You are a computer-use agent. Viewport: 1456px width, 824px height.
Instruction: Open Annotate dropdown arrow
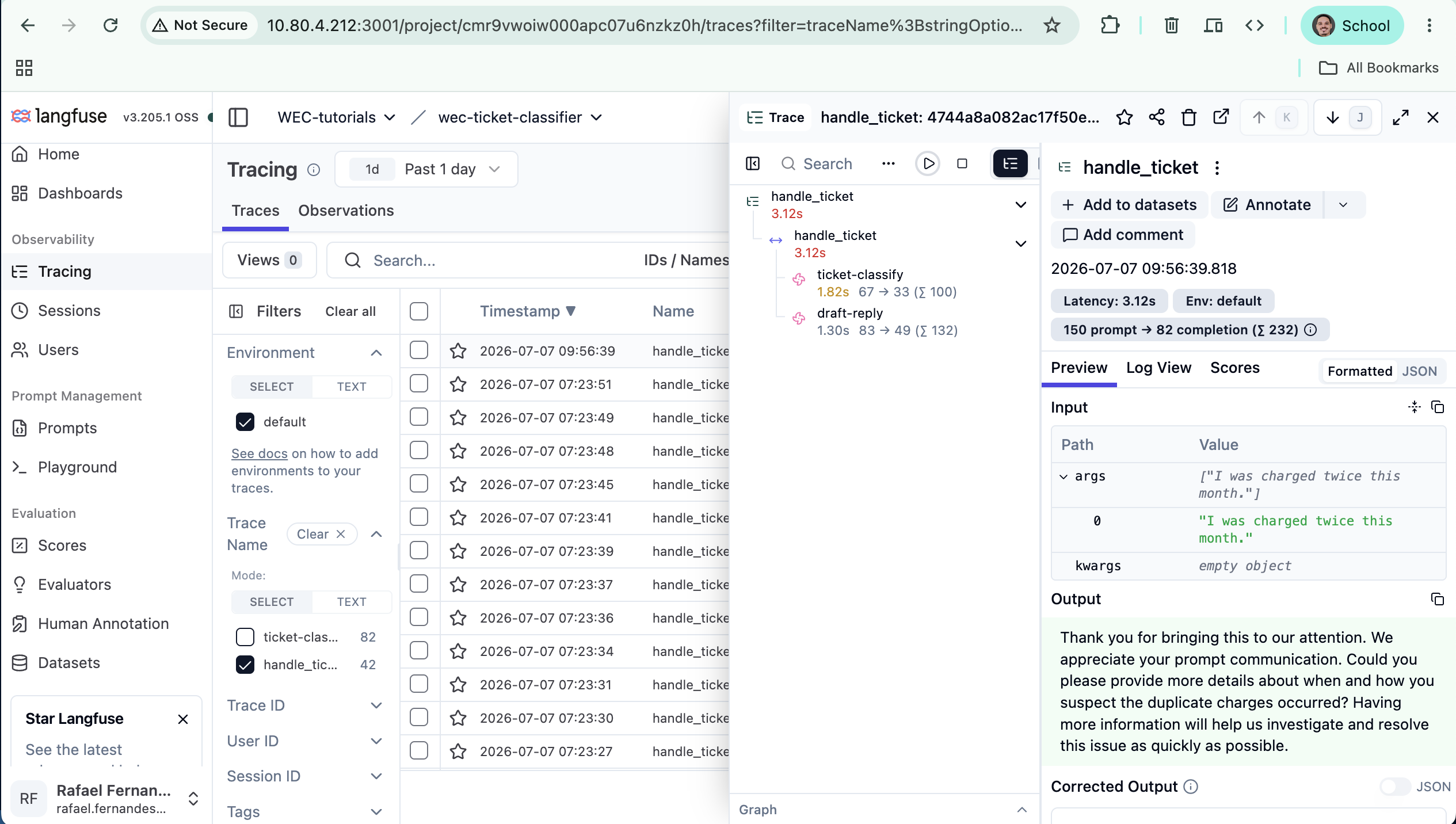coord(1343,205)
